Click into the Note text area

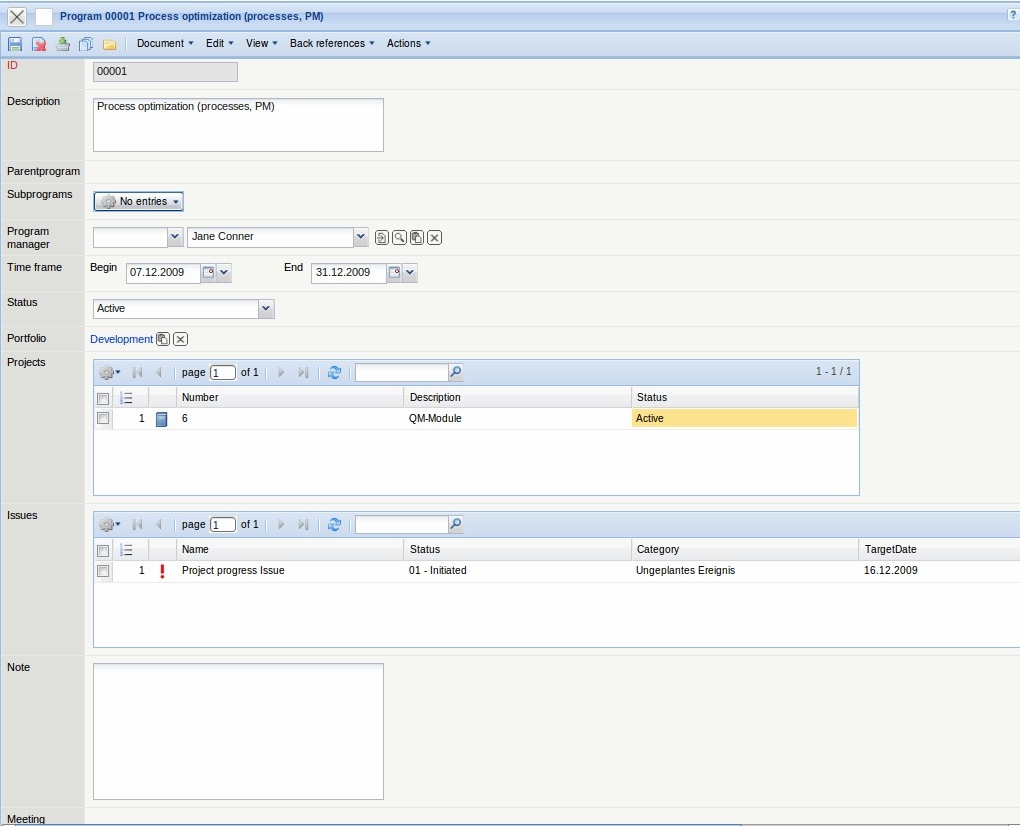point(238,731)
